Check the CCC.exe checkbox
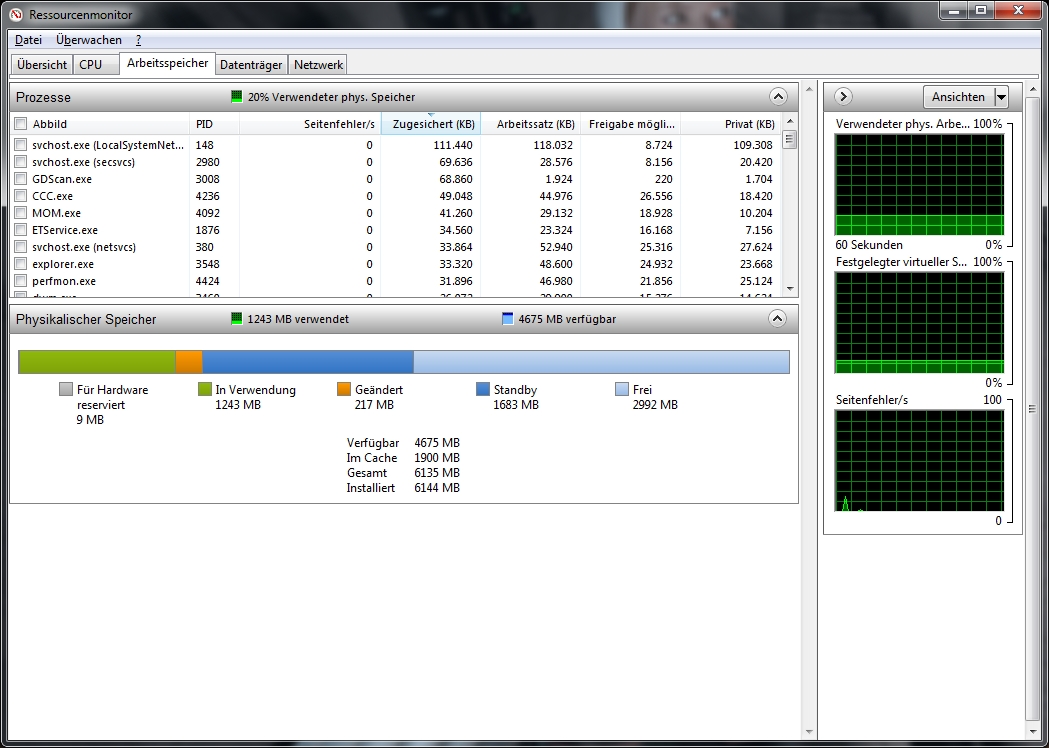Viewport: 1049px width, 748px height. point(21,196)
